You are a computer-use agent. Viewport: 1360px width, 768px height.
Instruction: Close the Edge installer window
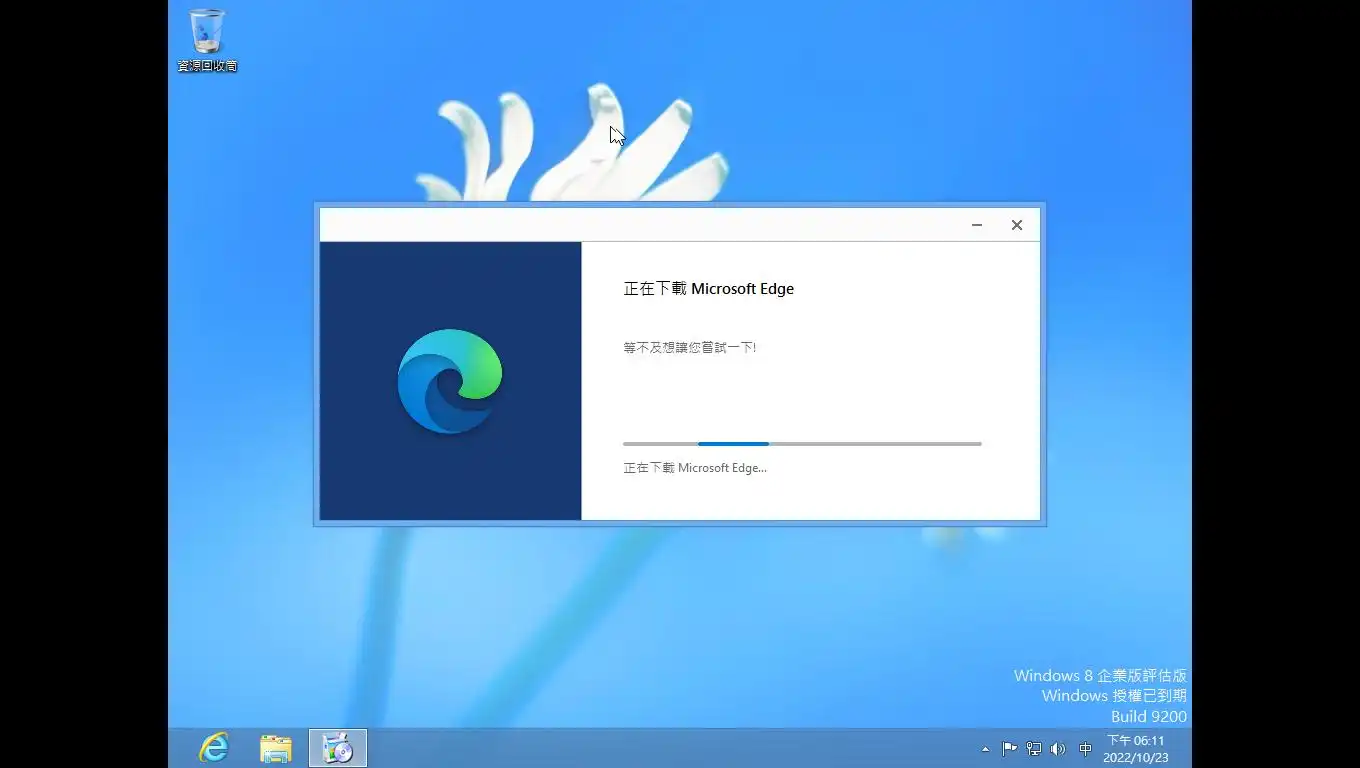[x=1017, y=225]
